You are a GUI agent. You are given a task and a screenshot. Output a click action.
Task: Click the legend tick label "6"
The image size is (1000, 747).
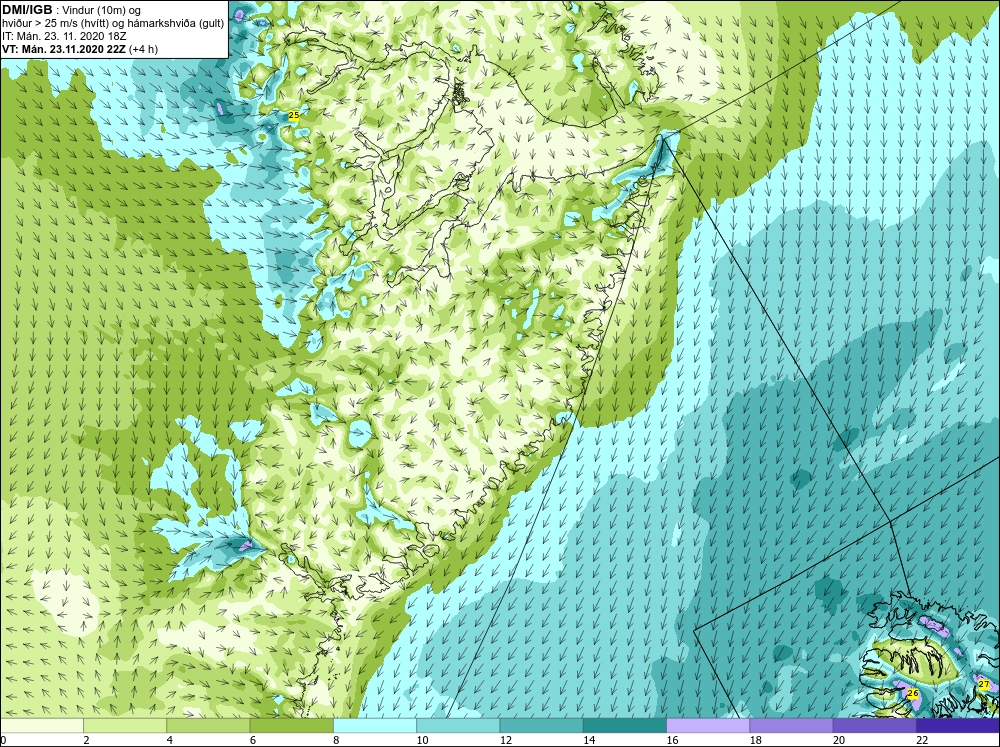tap(253, 740)
